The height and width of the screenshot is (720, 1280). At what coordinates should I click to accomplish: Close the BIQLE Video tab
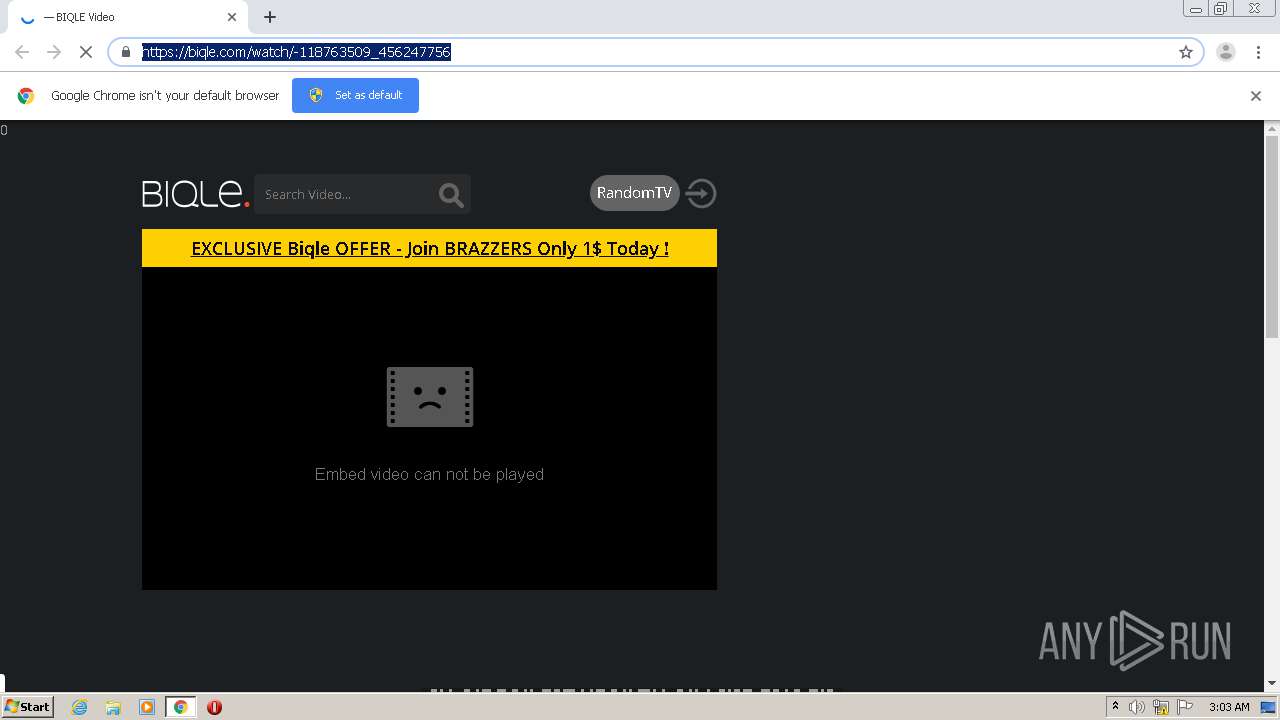tap(232, 17)
